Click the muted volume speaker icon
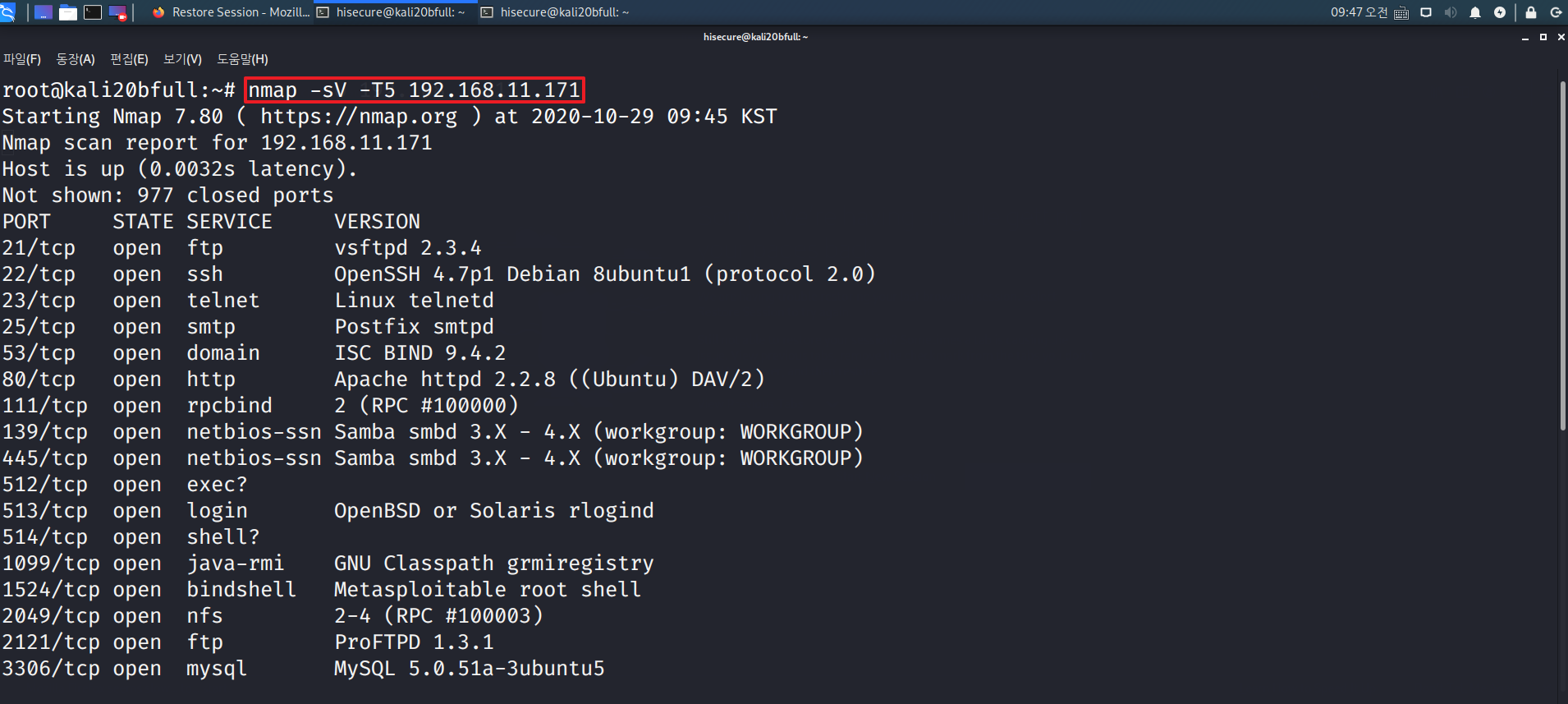 point(1451,12)
